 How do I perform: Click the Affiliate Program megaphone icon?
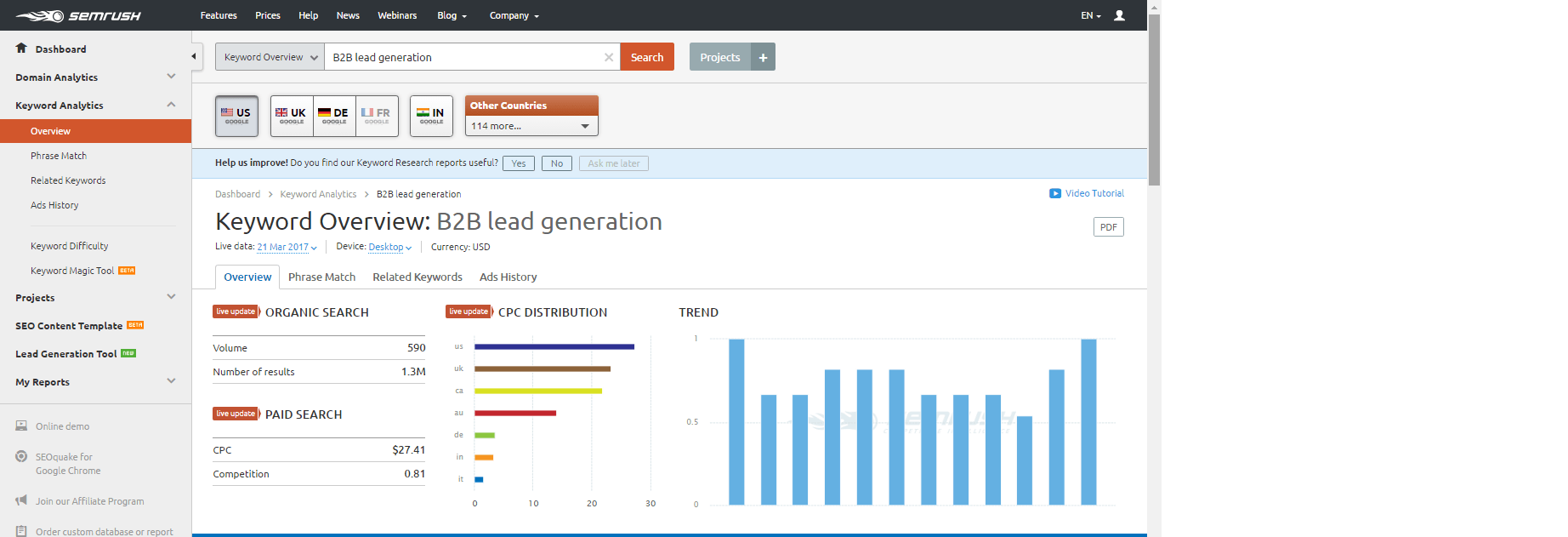tap(21, 500)
